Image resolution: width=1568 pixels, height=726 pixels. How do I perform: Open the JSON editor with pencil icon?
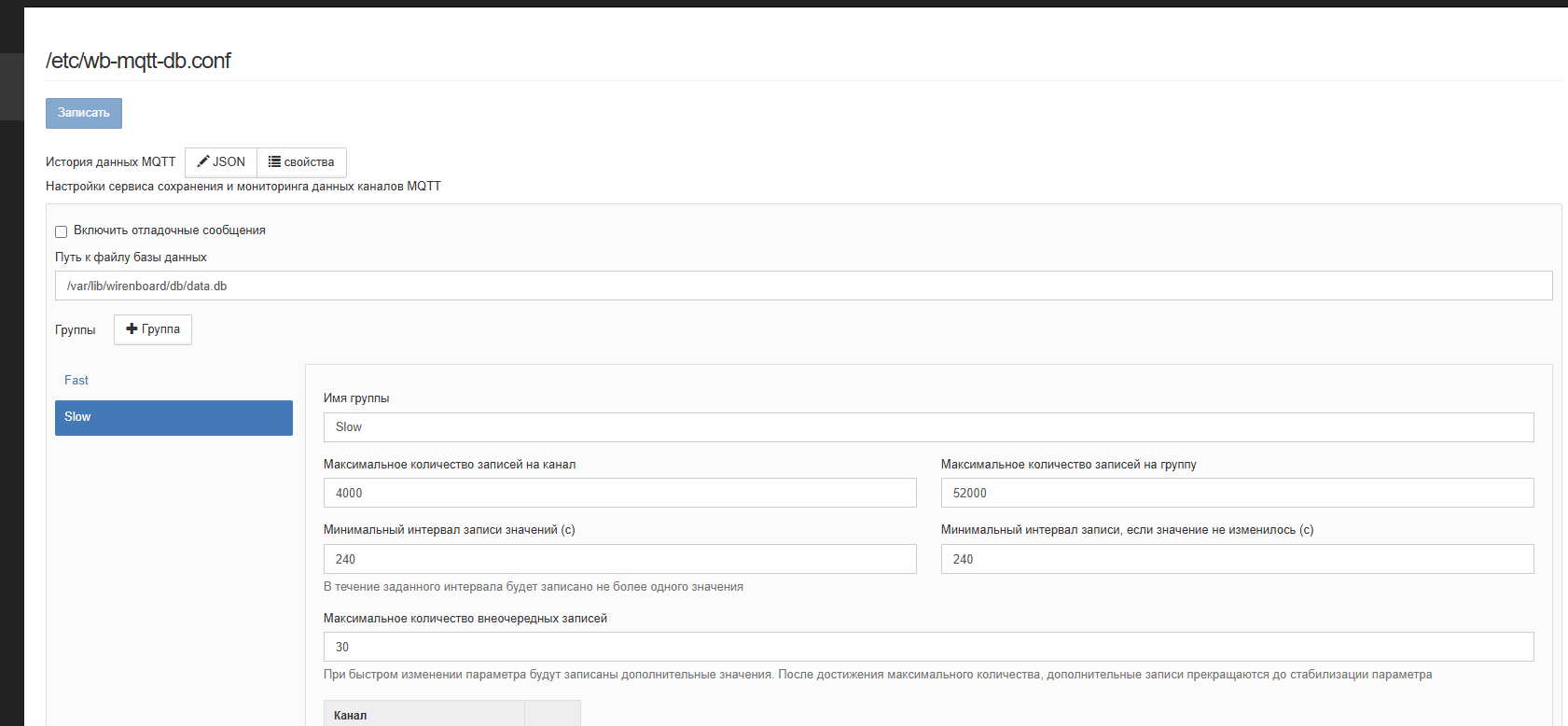click(x=221, y=162)
